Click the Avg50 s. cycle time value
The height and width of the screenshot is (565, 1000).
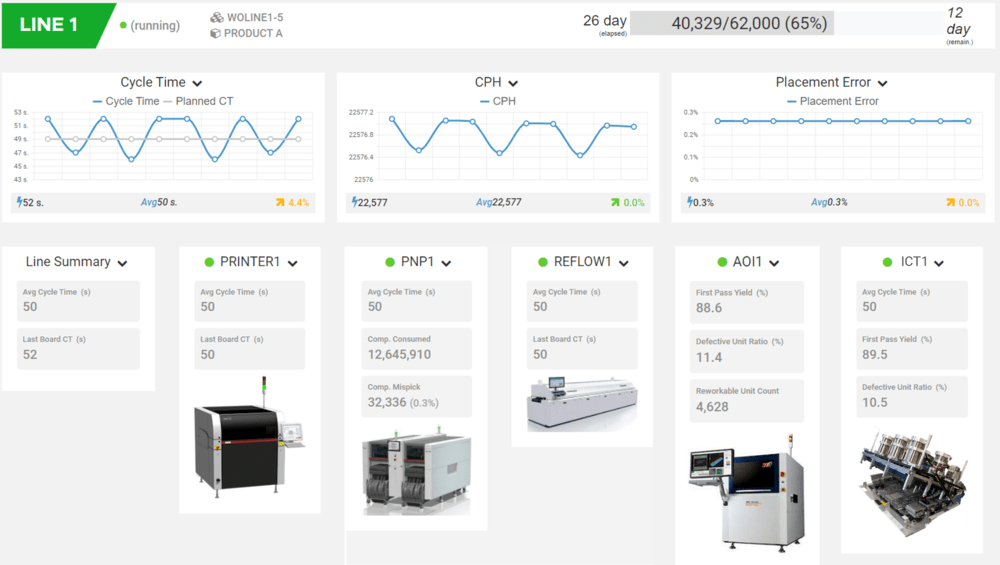(x=159, y=202)
